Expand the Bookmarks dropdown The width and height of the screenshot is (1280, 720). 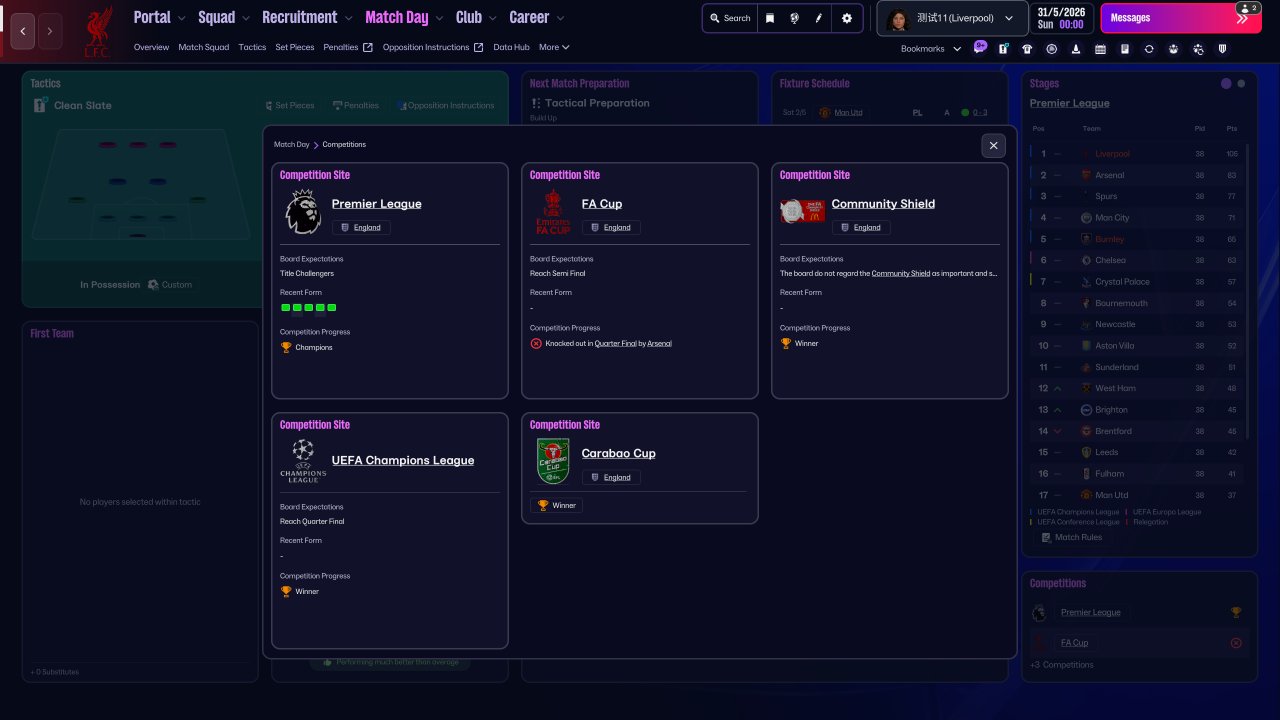931,49
